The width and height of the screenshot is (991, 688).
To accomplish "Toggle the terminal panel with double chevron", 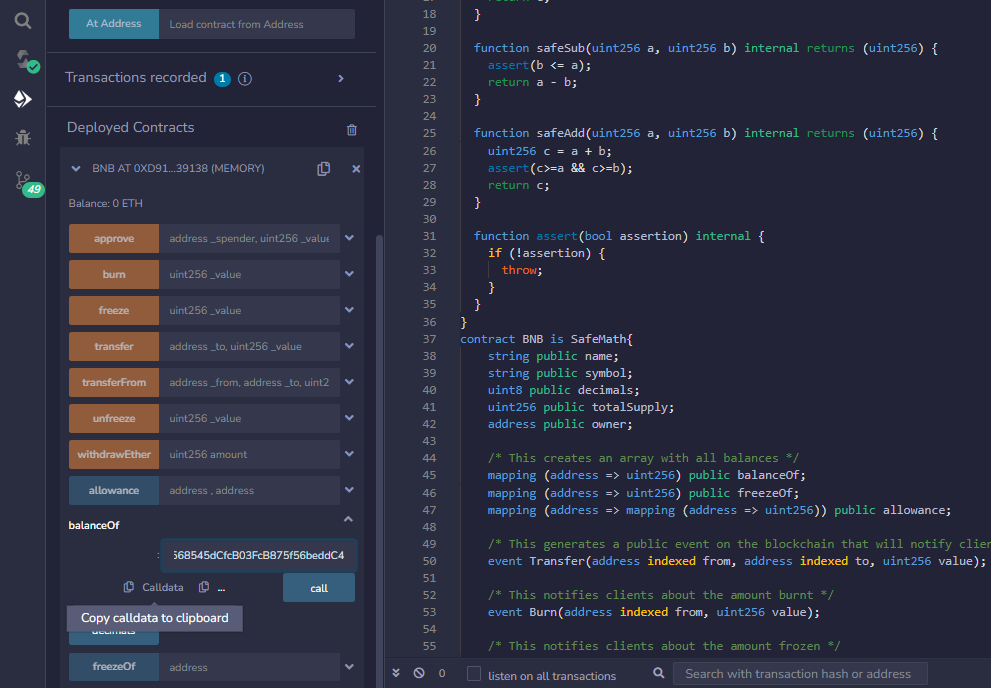I will click(x=396, y=673).
